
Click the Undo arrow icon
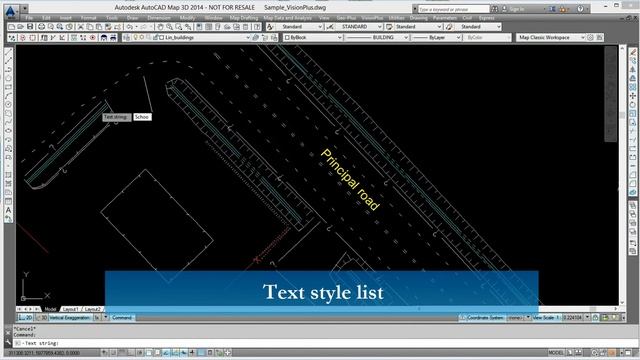pyautogui.click(x=130, y=27)
